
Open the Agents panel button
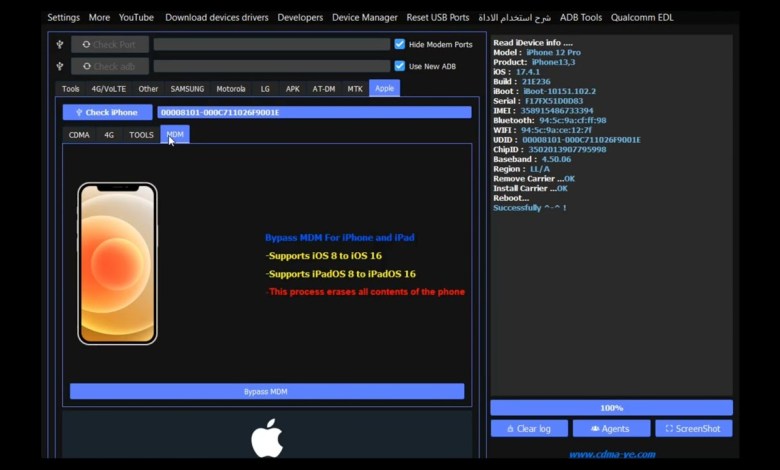point(610,428)
